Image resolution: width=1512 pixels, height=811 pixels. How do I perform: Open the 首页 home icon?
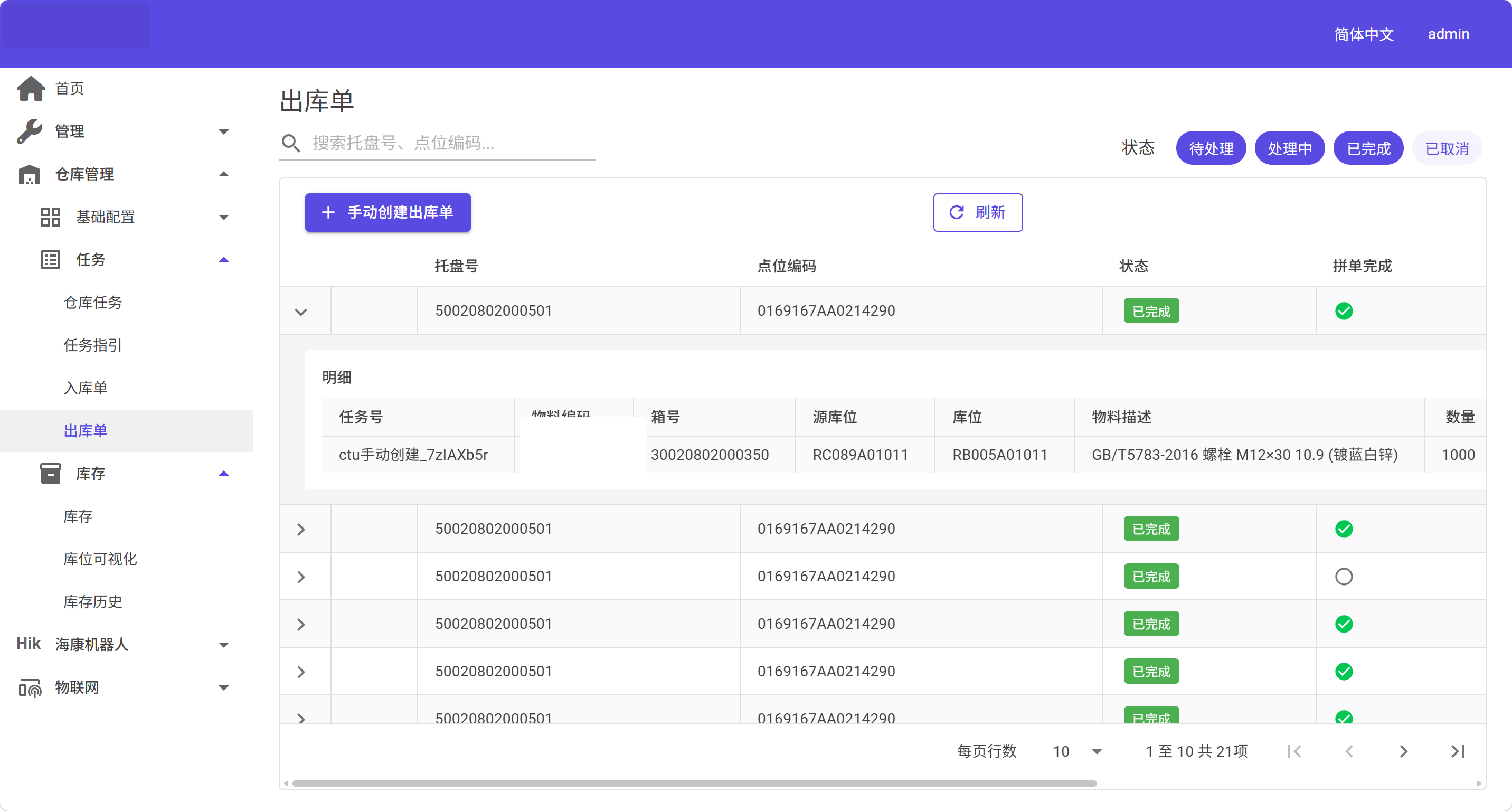click(x=31, y=89)
